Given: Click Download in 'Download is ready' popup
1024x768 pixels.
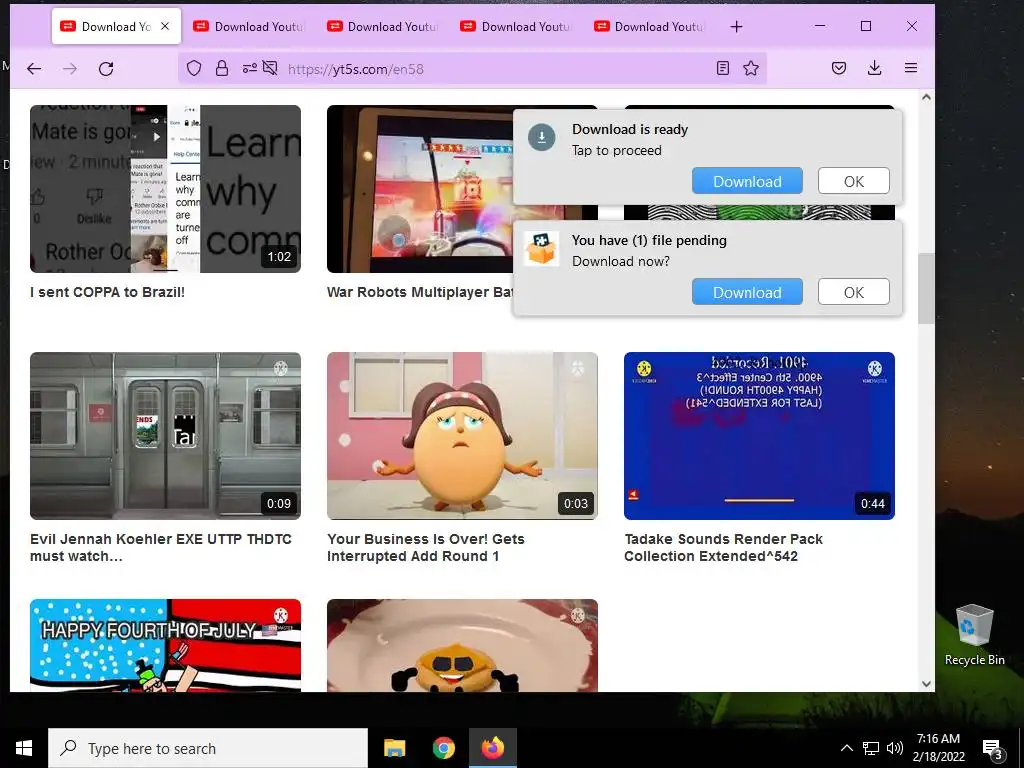Looking at the screenshot, I should pos(747,181).
